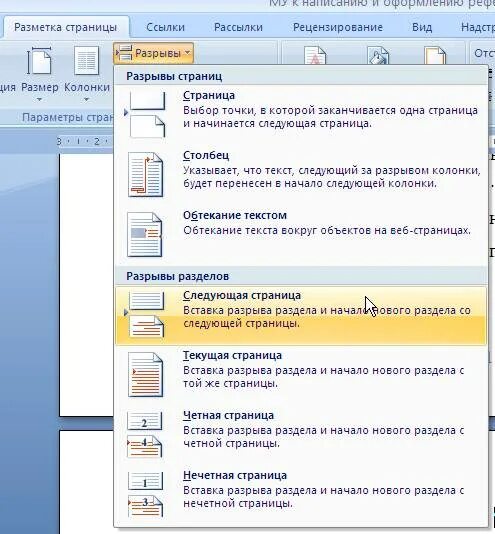Viewport: 495px width, 534px height.
Task: Select Четная страница section break
Action: point(301,435)
